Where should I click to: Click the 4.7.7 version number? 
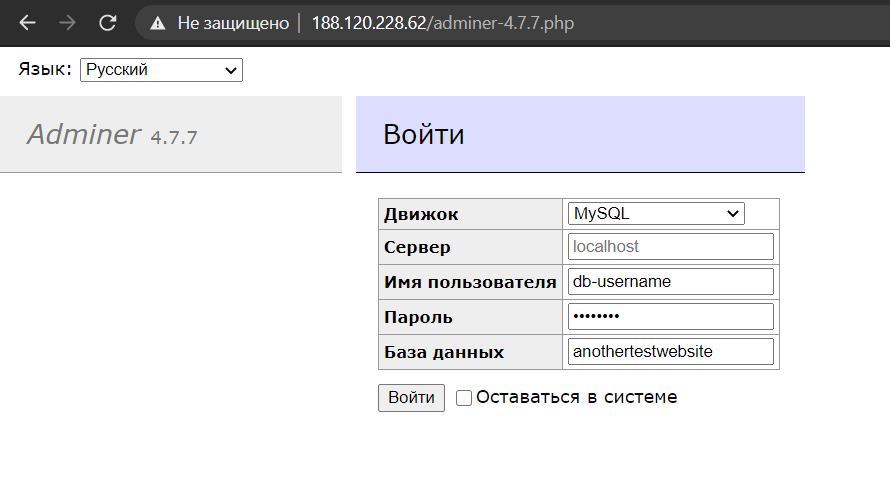tap(174, 137)
